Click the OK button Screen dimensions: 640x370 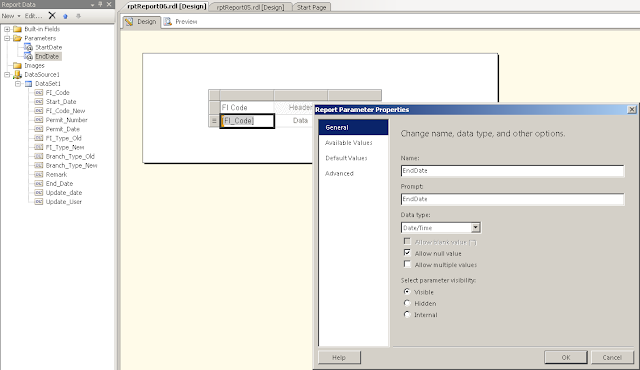[x=566, y=357]
